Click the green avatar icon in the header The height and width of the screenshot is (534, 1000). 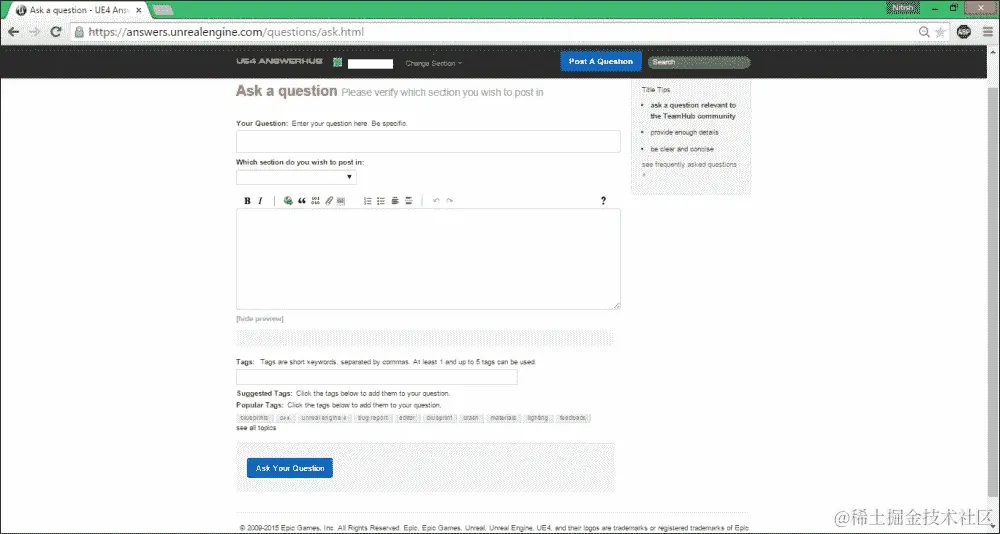[x=337, y=62]
